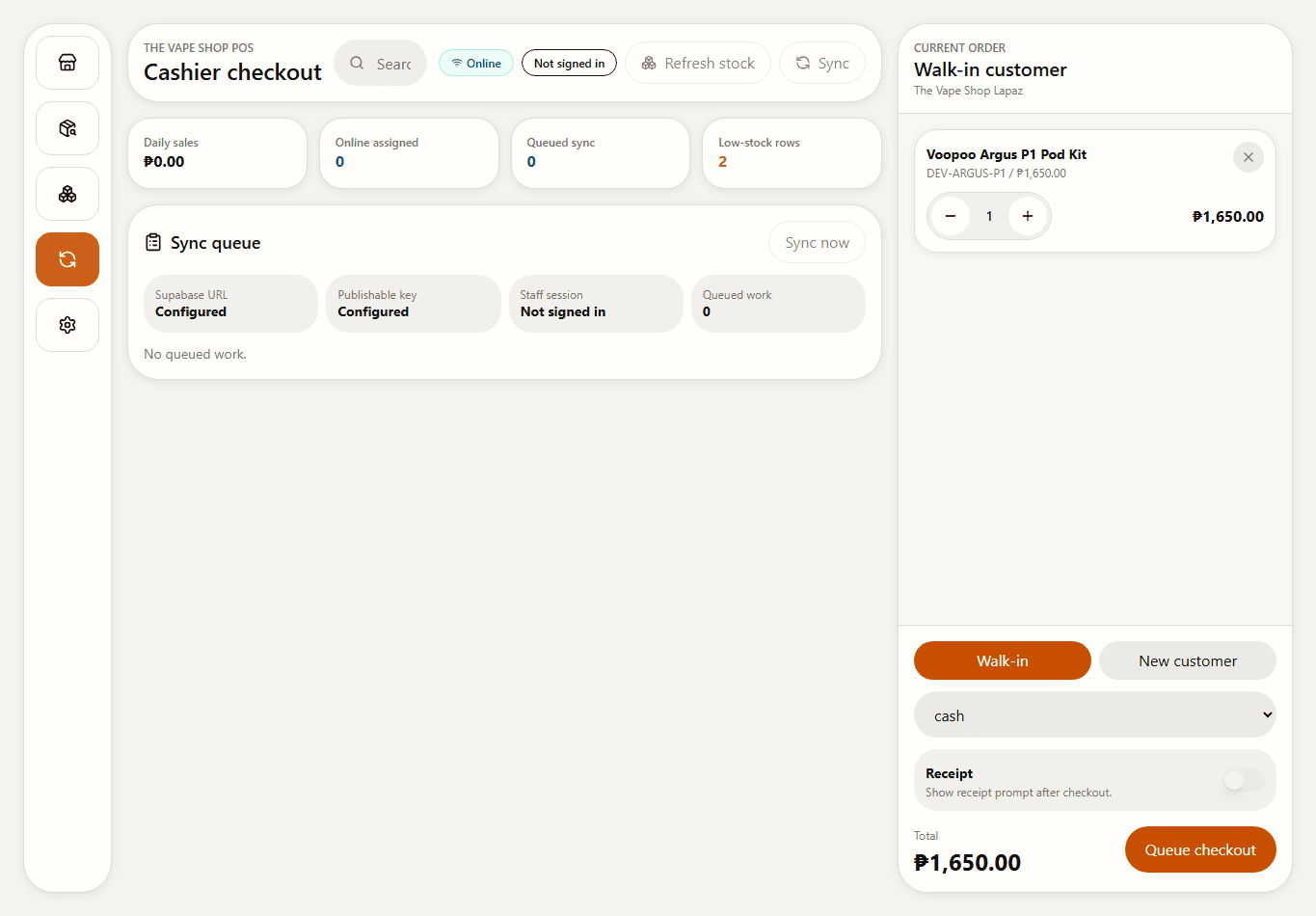Click the Sync button in header
Screen dimensions: 1316x916
[822, 63]
